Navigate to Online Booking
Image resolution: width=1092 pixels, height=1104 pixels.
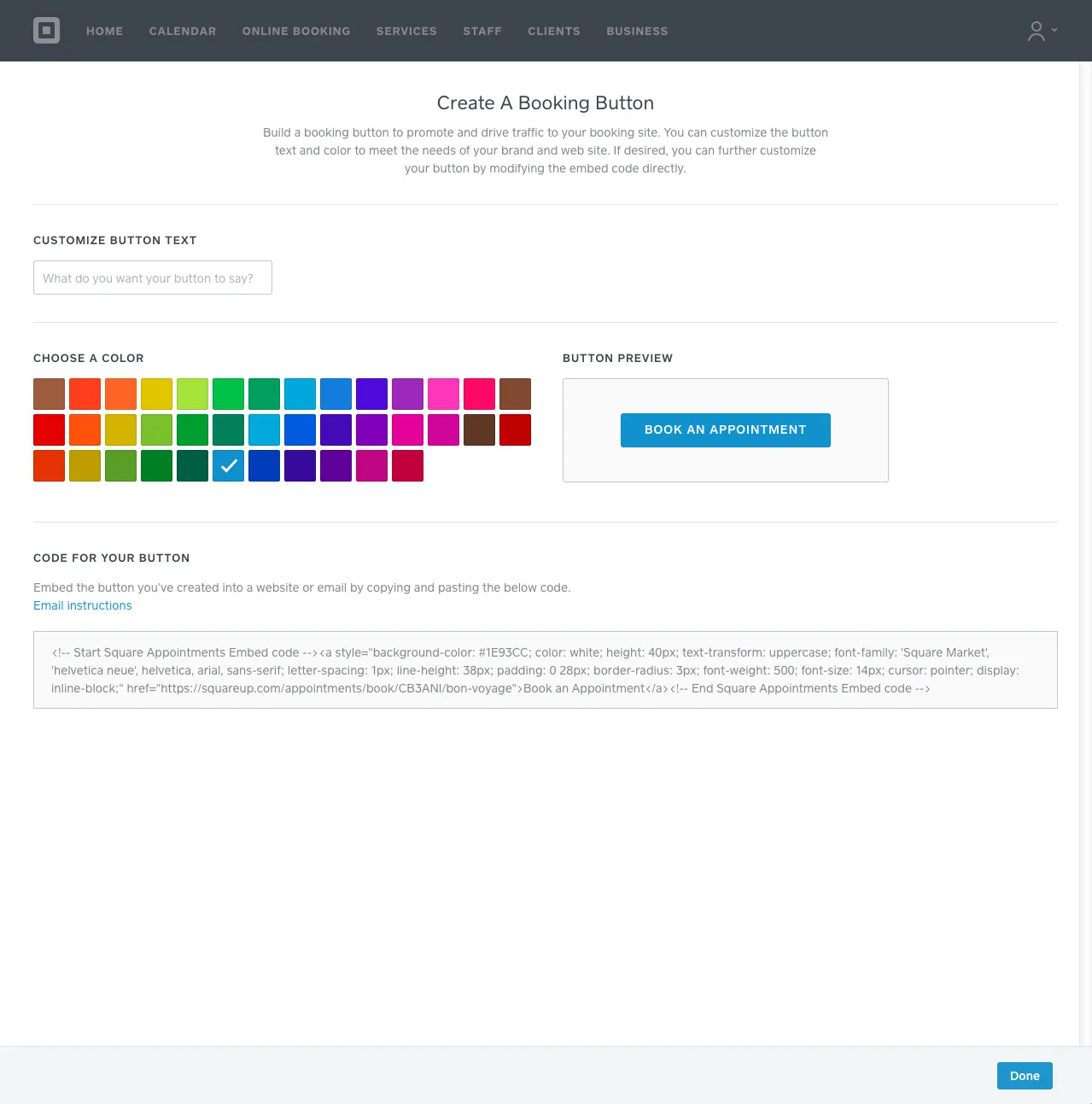click(296, 31)
